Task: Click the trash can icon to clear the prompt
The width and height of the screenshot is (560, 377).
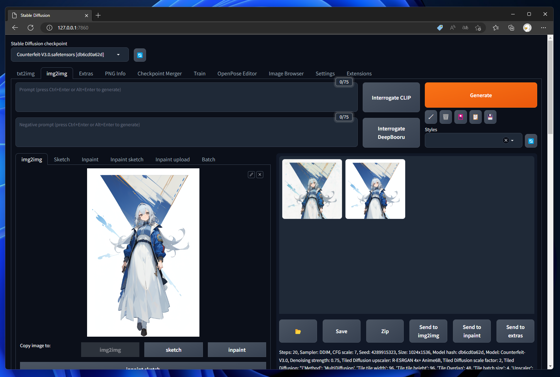Action: (445, 117)
